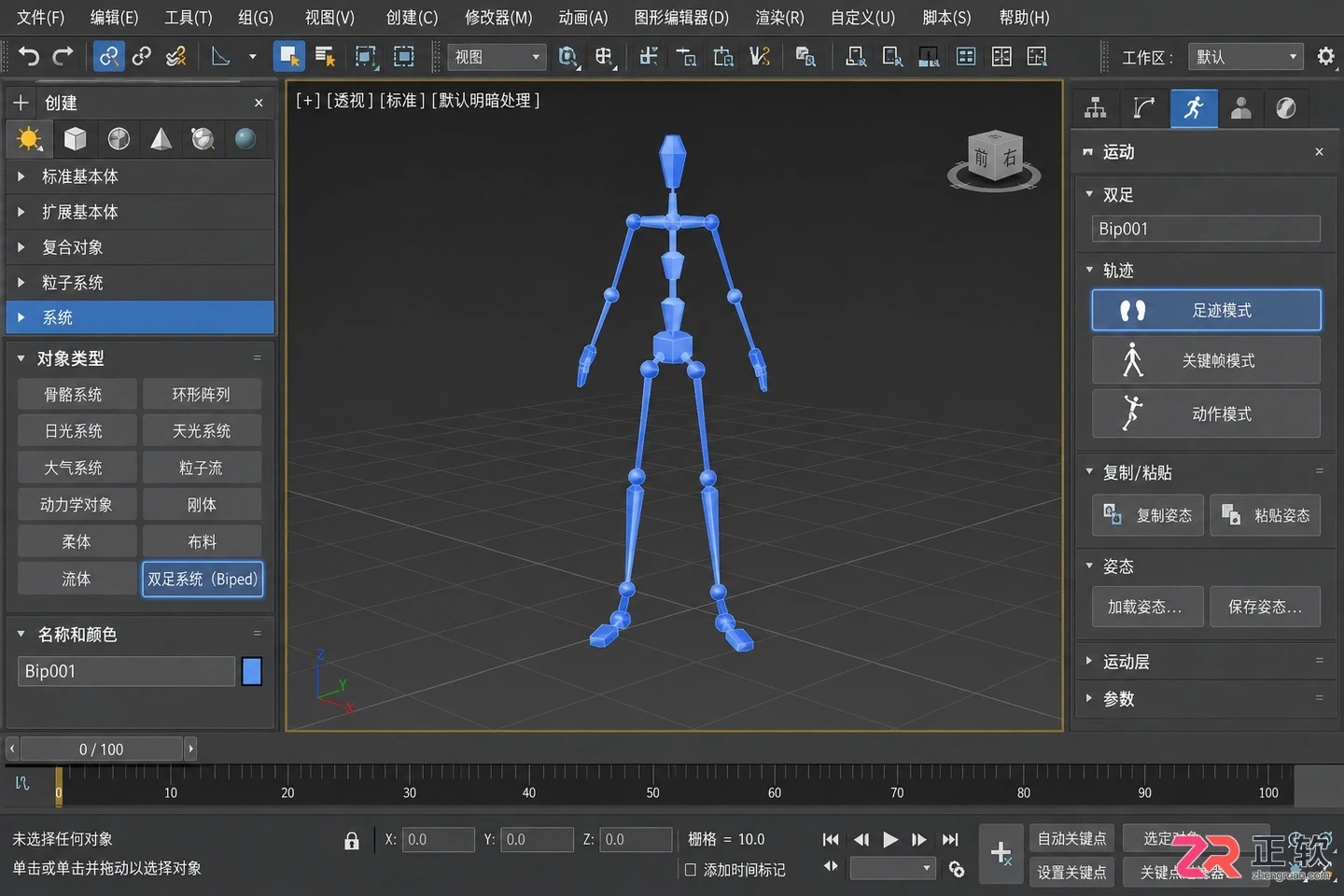Open the 修改器(M) menu
The image size is (1344, 896).
click(498, 18)
